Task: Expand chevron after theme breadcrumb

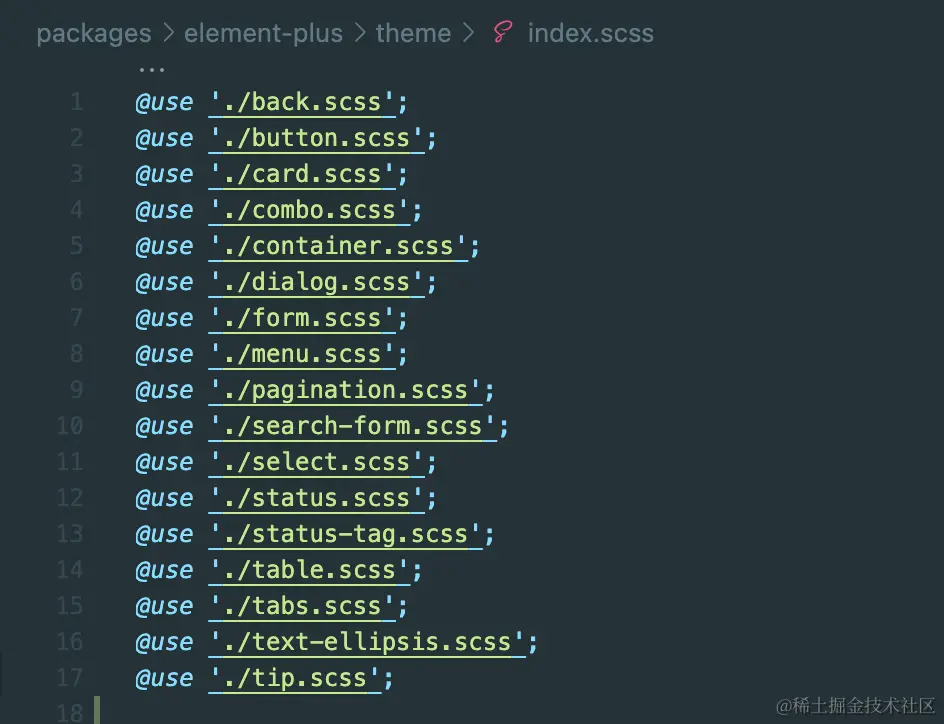Action: [468, 33]
